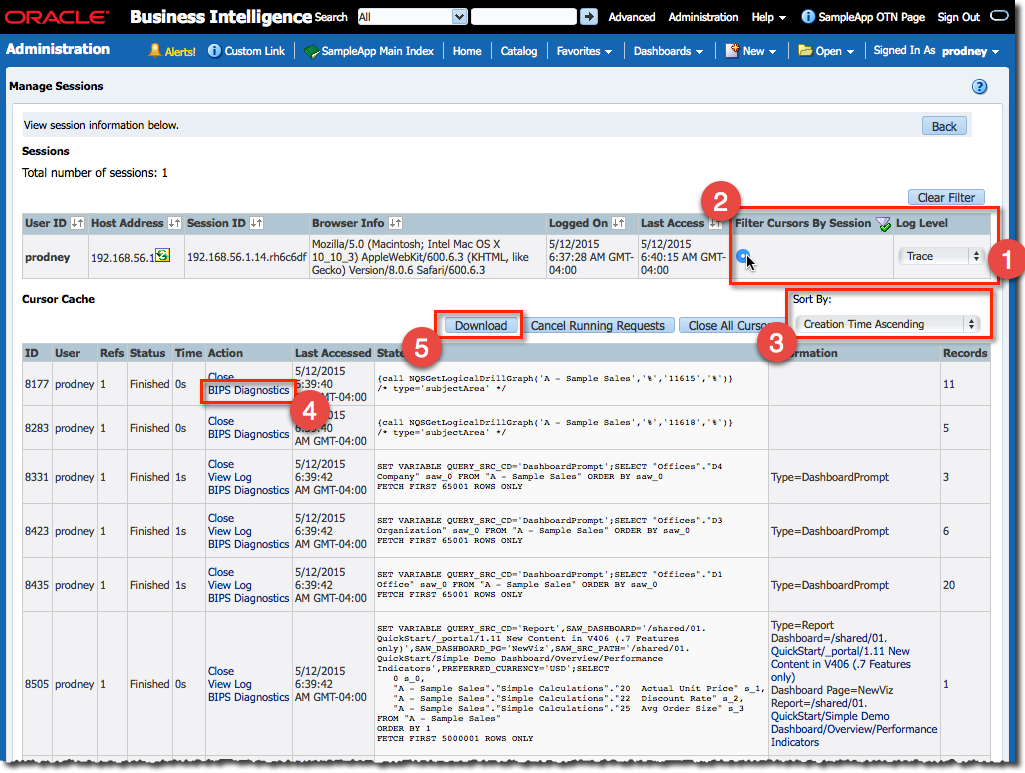Sort sessions by User ID column
This screenshot has height=773, width=1025.
[77, 223]
